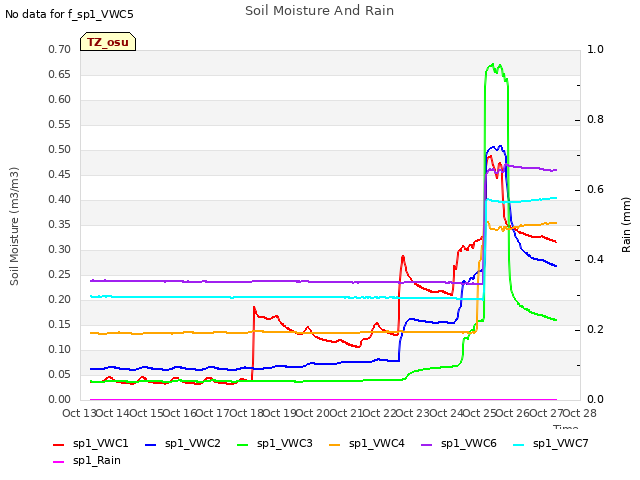Click the sp1_Rain magenta legend swatch

point(59,462)
